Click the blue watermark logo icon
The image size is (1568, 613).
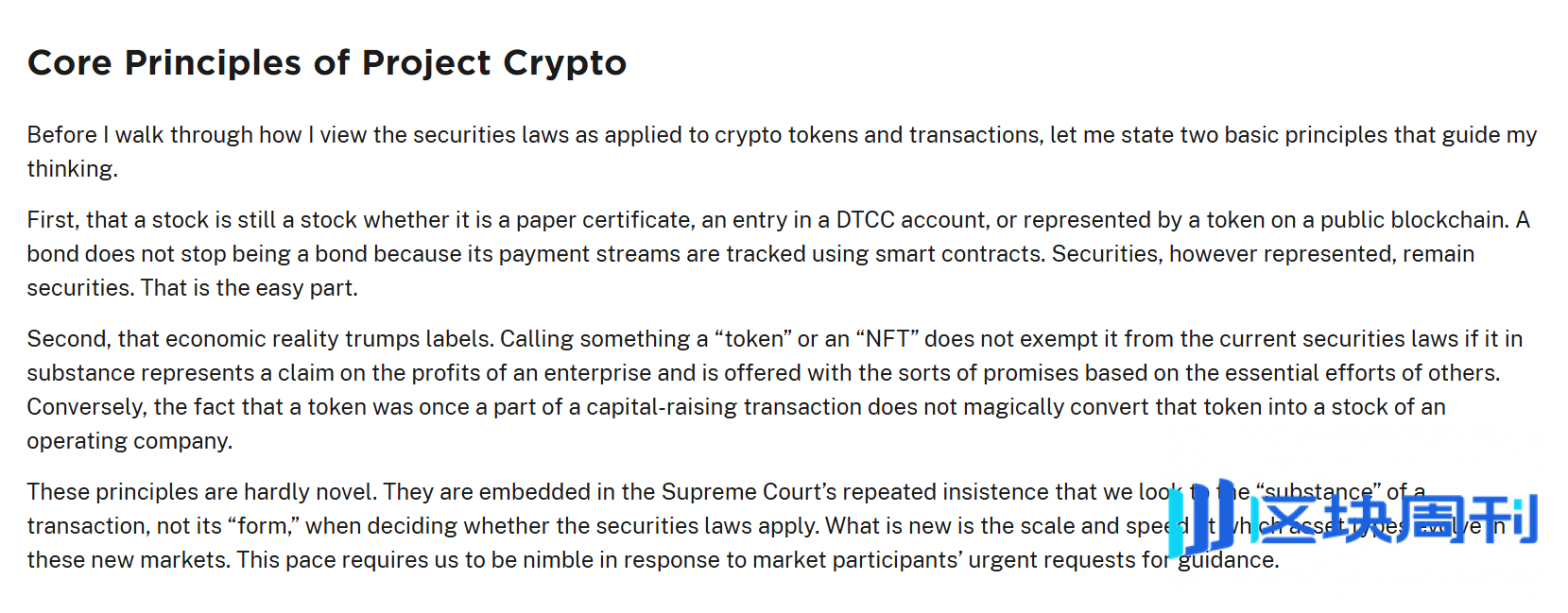[1200, 518]
